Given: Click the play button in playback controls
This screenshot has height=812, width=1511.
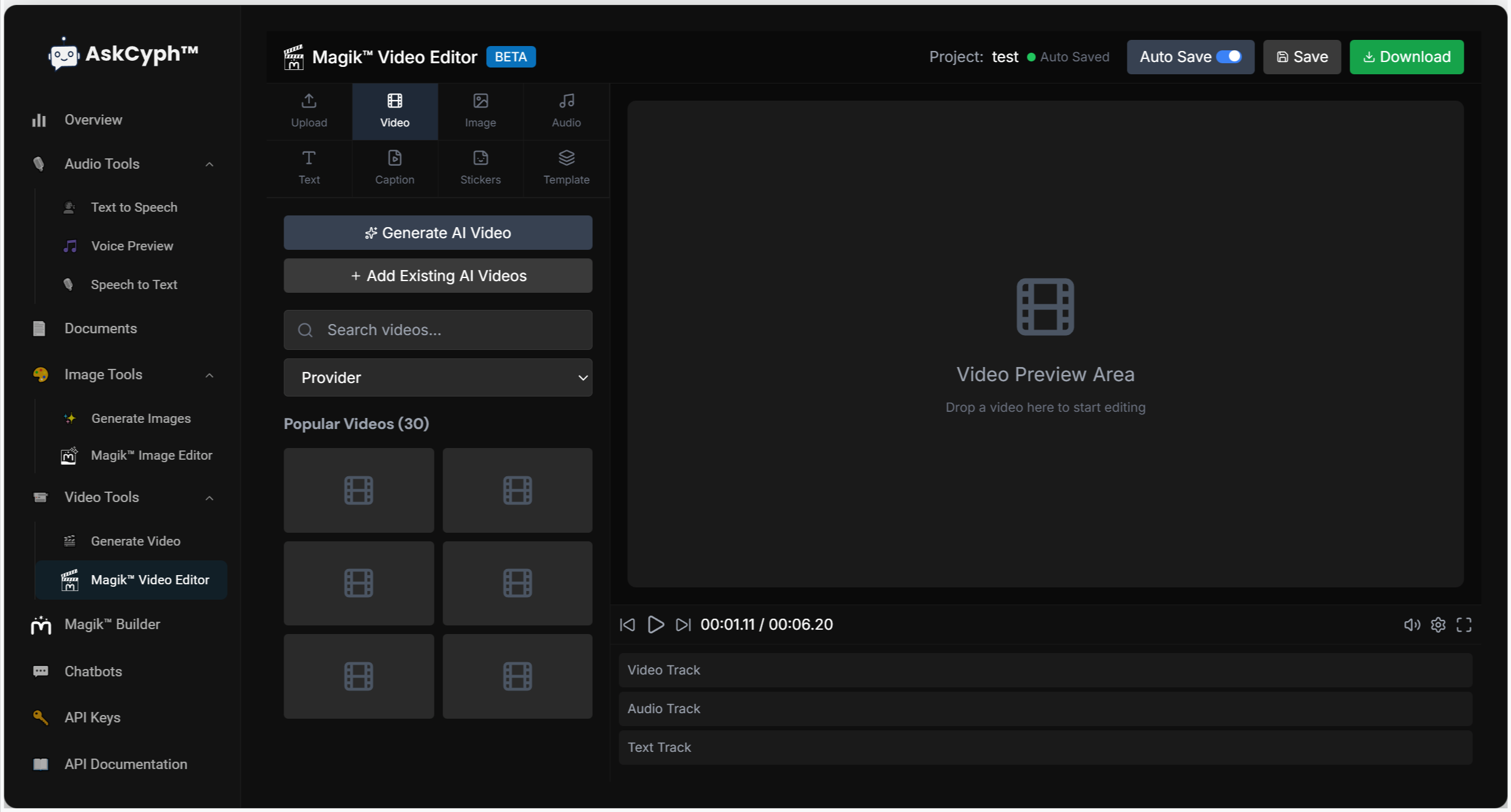Looking at the screenshot, I should (655, 624).
